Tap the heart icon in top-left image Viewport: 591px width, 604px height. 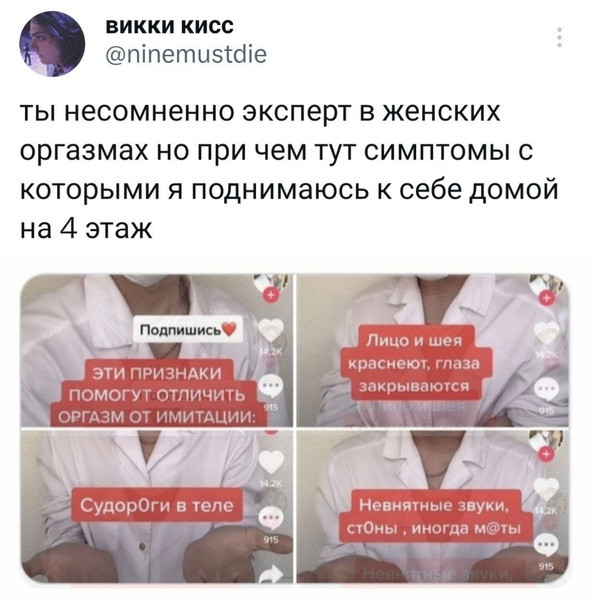coord(270,331)
